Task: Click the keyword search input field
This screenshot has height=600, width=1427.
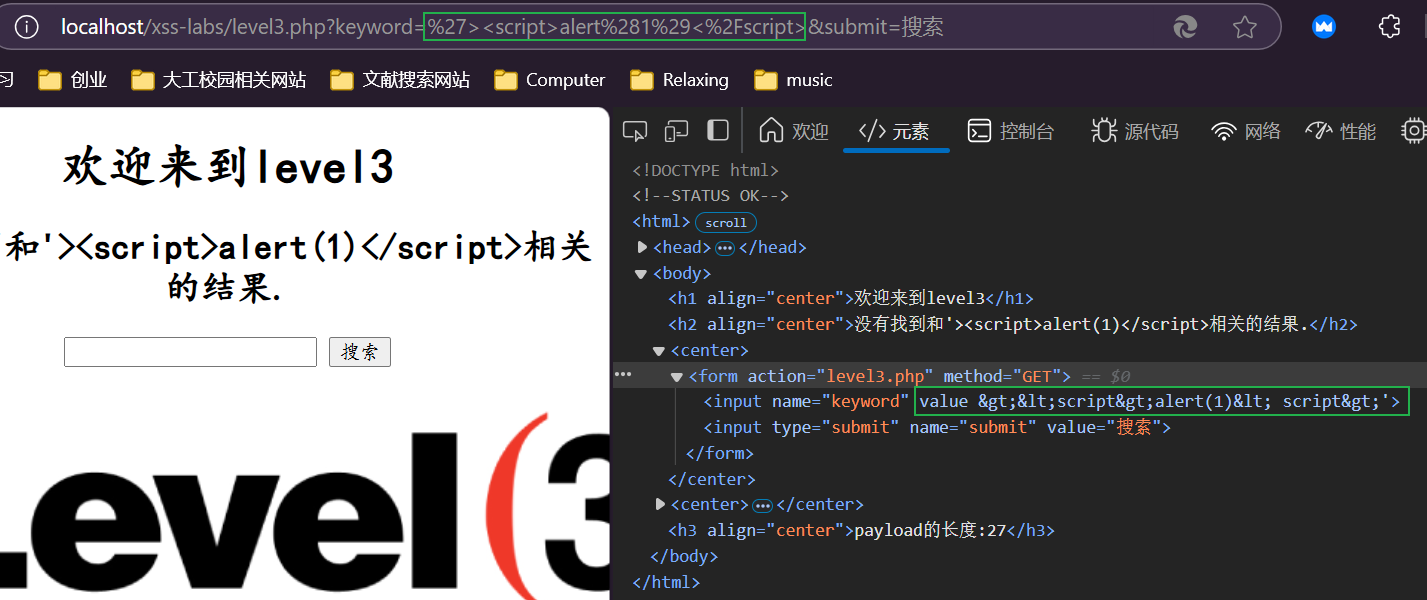Action: (190, 352)
